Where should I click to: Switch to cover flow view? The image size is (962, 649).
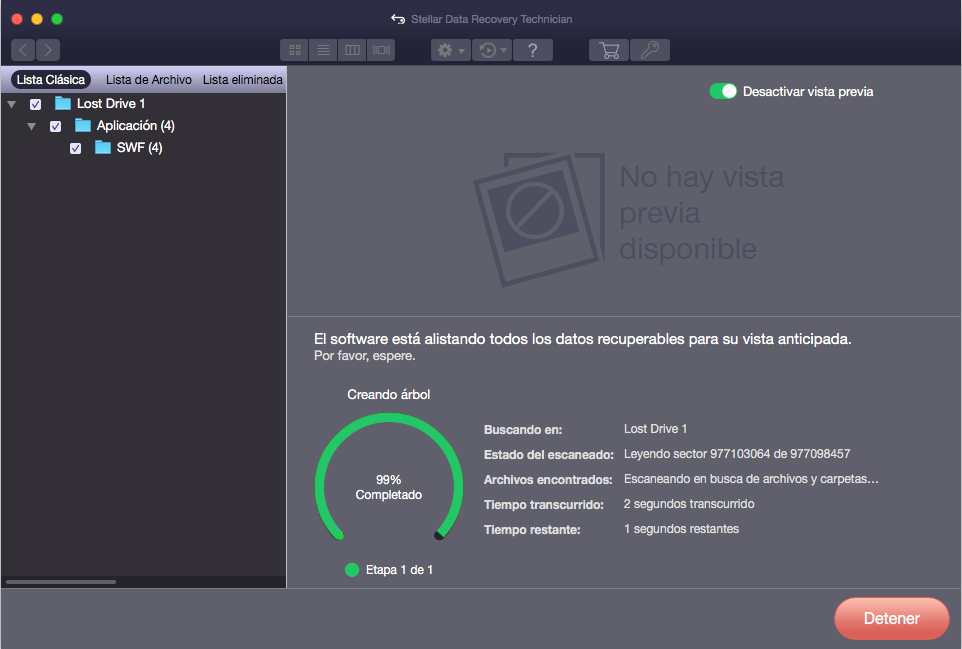tap(380, 50)
